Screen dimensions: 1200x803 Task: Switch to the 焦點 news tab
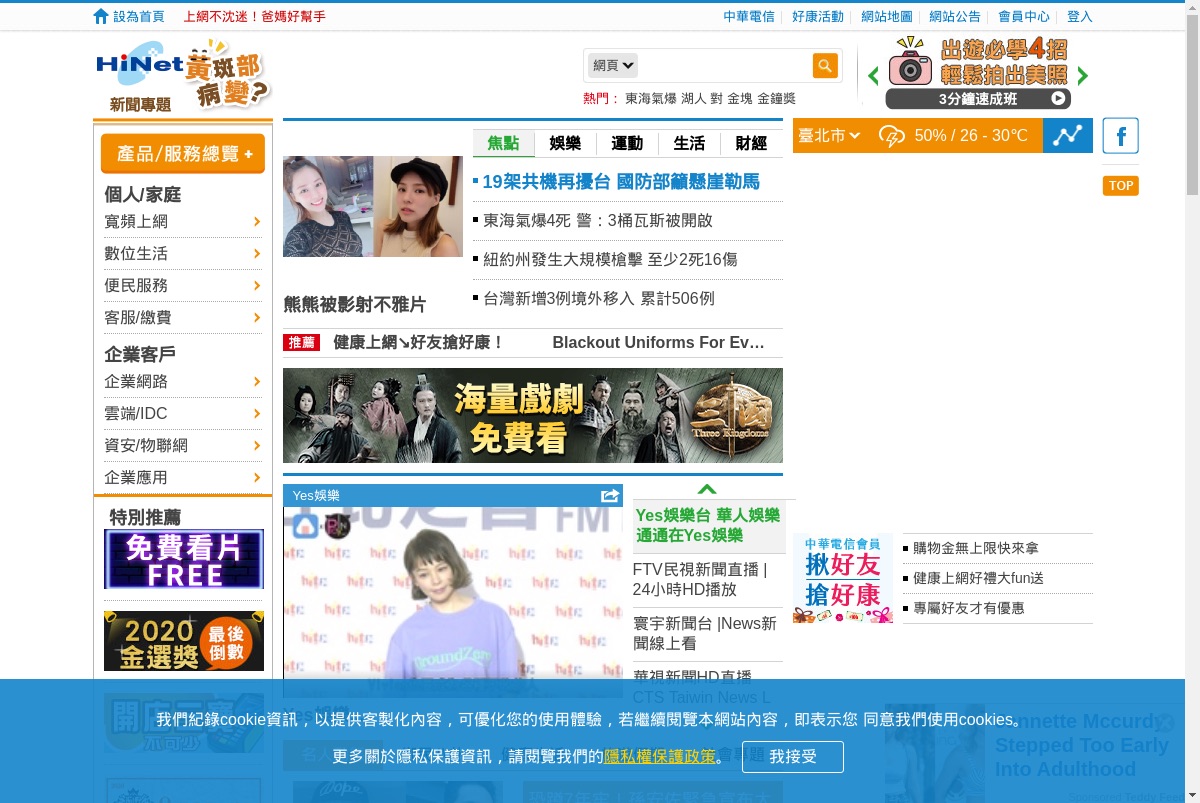pyautogui.click(x=504, y=143)
